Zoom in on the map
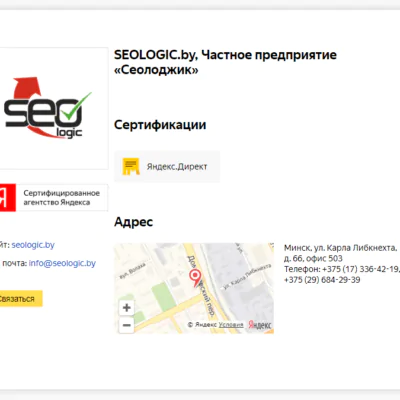The height and width of the screenshot is (400, 400). pos(127,307)
